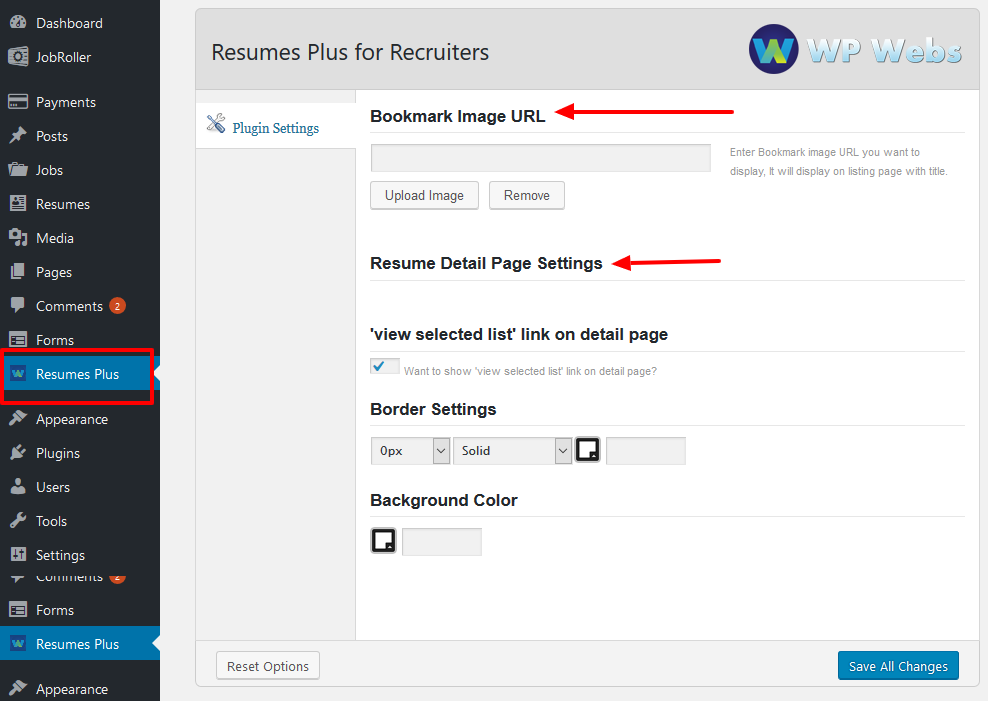Click Save All Changes
The height and width of the screenshot is (701, 988).
898,666
